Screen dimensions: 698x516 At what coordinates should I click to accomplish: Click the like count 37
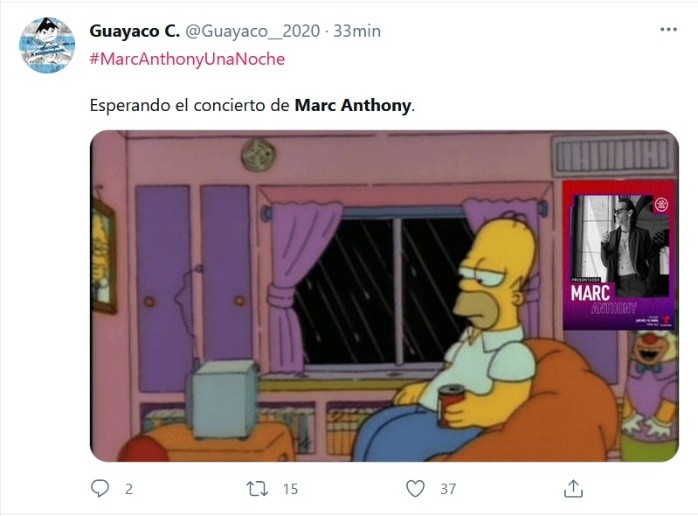[x=448, y=489]
